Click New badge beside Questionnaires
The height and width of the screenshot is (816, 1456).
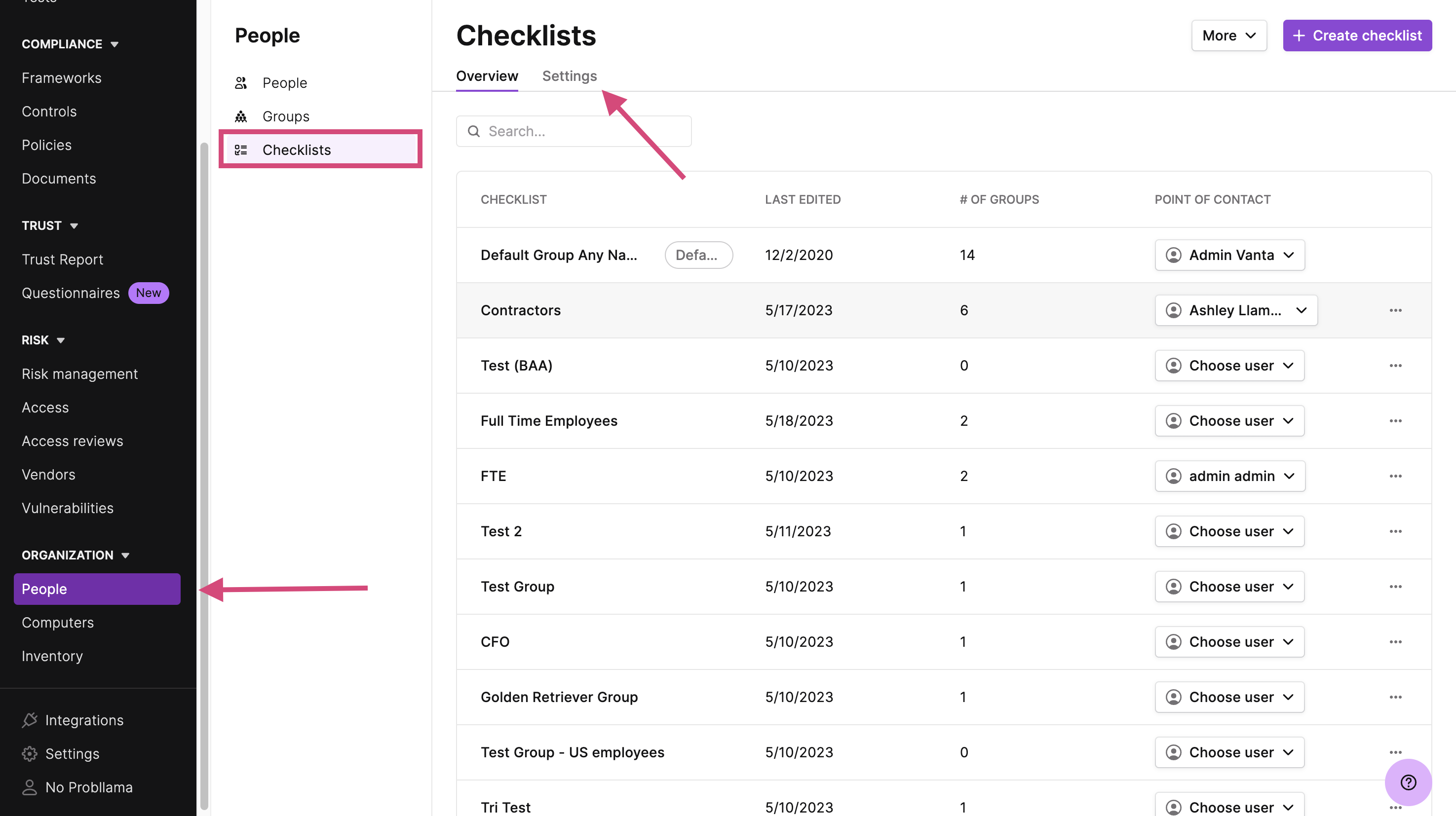tap(149, 293)
